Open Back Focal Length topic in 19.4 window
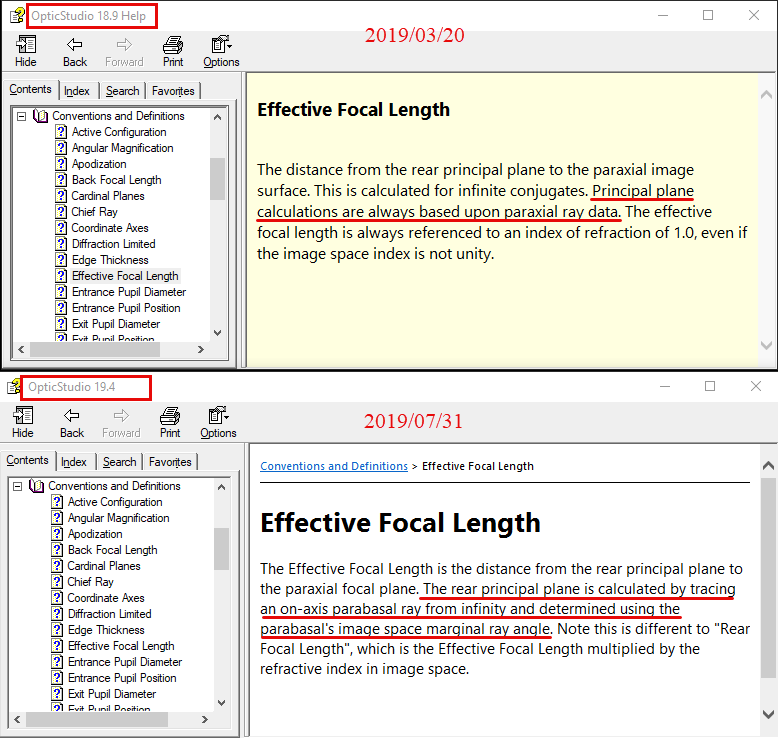Screen dimensions: 778x738 click(113, 550)
